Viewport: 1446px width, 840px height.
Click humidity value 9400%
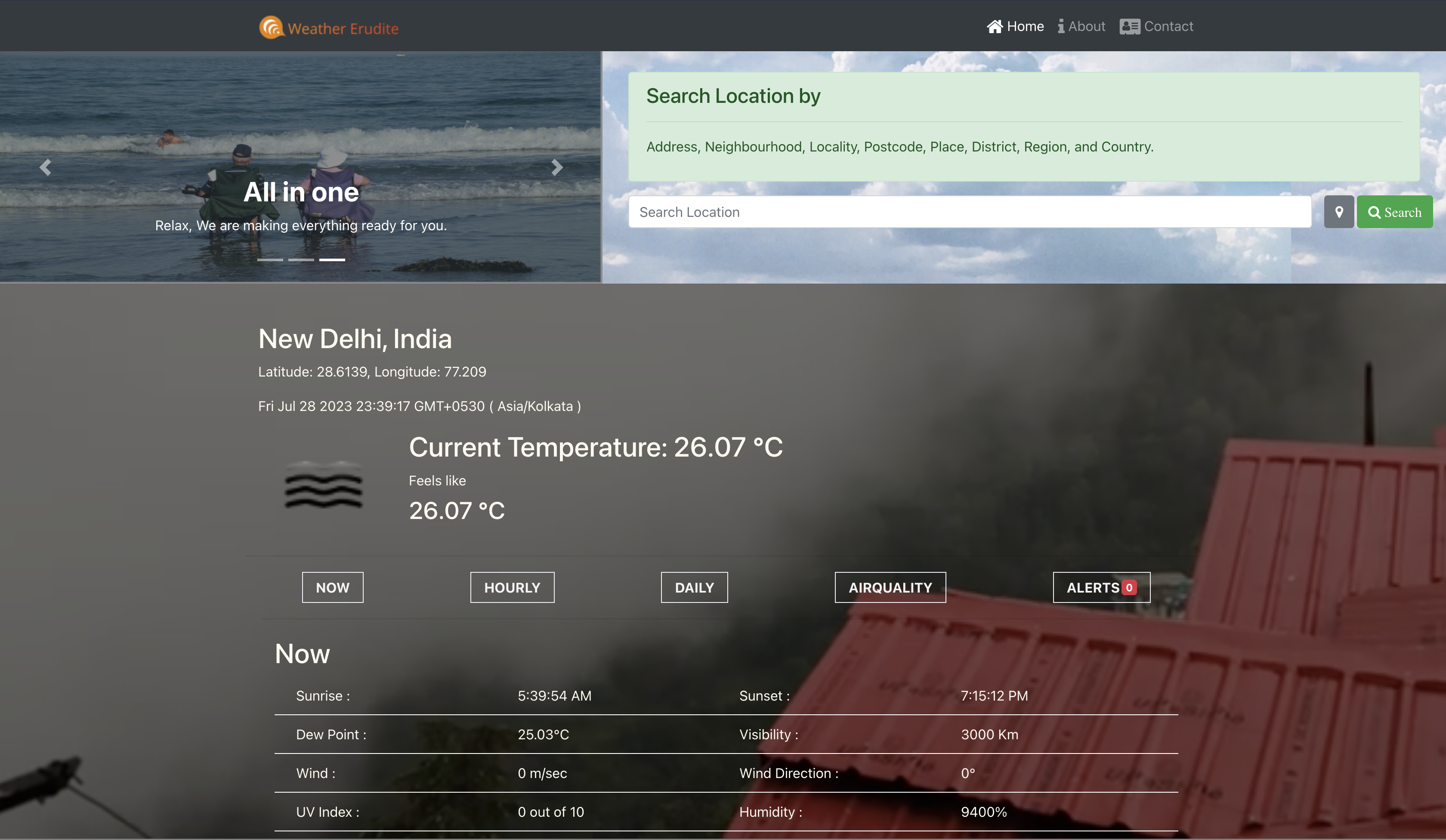[984, 812]
